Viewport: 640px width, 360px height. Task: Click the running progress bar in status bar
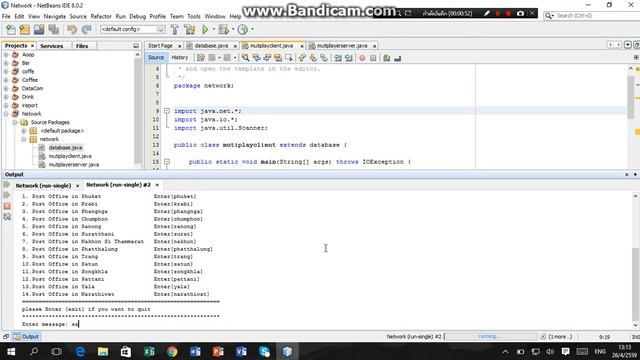(x=490, y=337)
